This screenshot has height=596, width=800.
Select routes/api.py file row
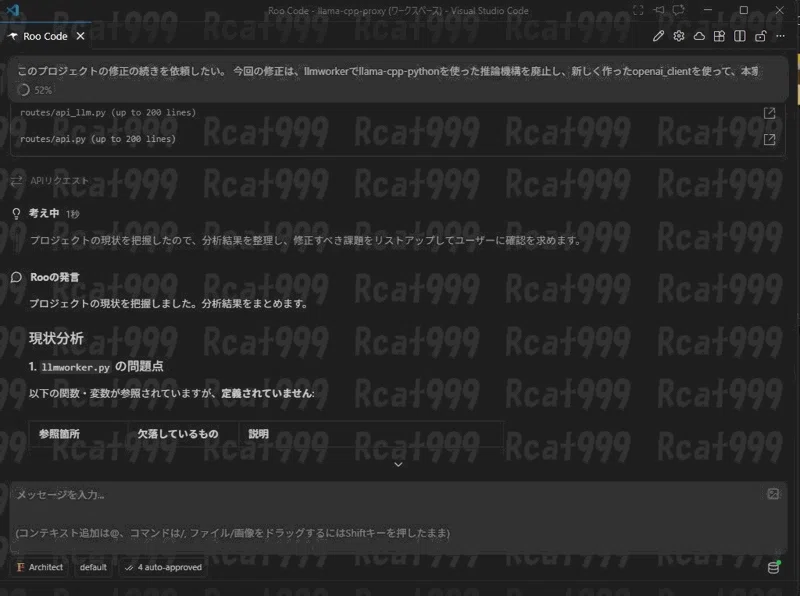[397, 139]
